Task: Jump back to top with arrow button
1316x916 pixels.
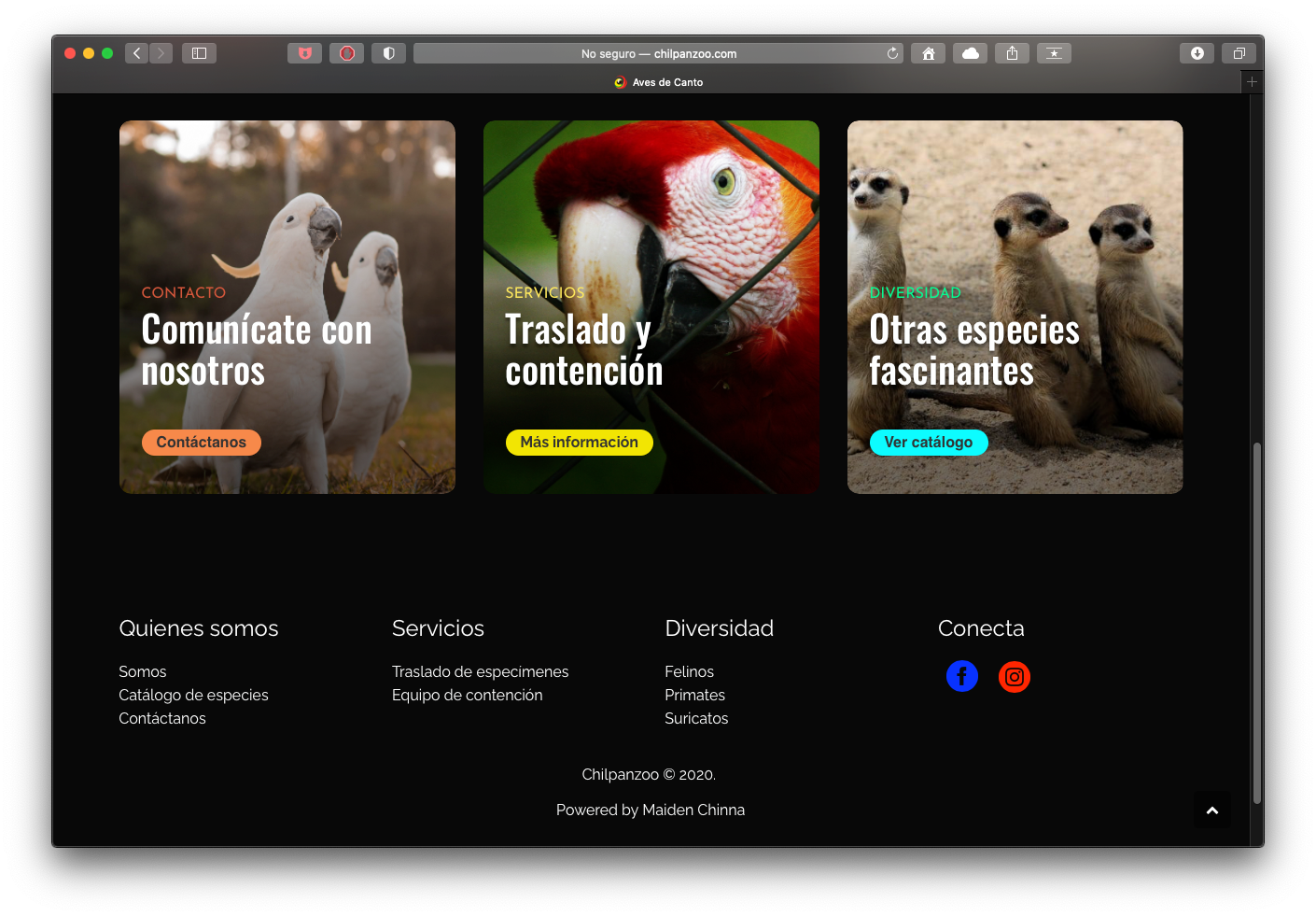Action: tap(1212, 810)
